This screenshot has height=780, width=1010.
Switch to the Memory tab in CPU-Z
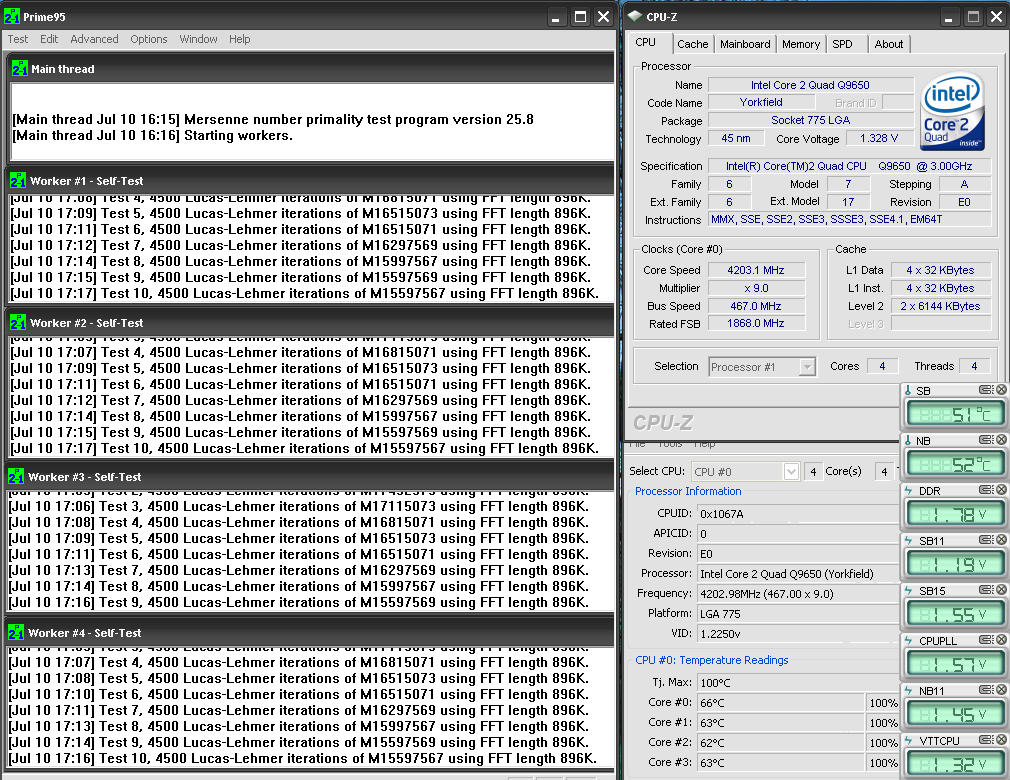click(x=801, y=44)
